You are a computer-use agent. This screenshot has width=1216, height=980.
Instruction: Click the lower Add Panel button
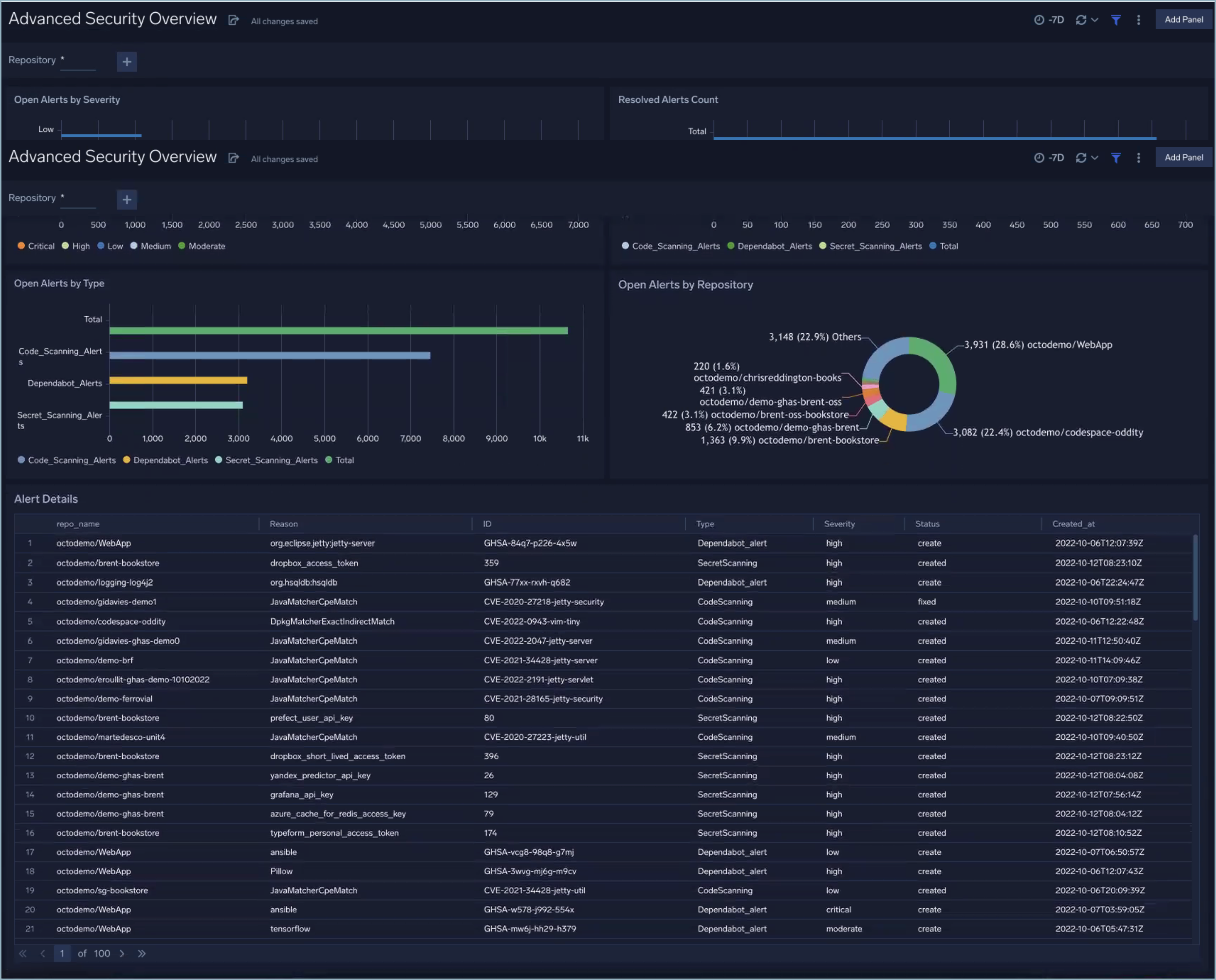1183,157
